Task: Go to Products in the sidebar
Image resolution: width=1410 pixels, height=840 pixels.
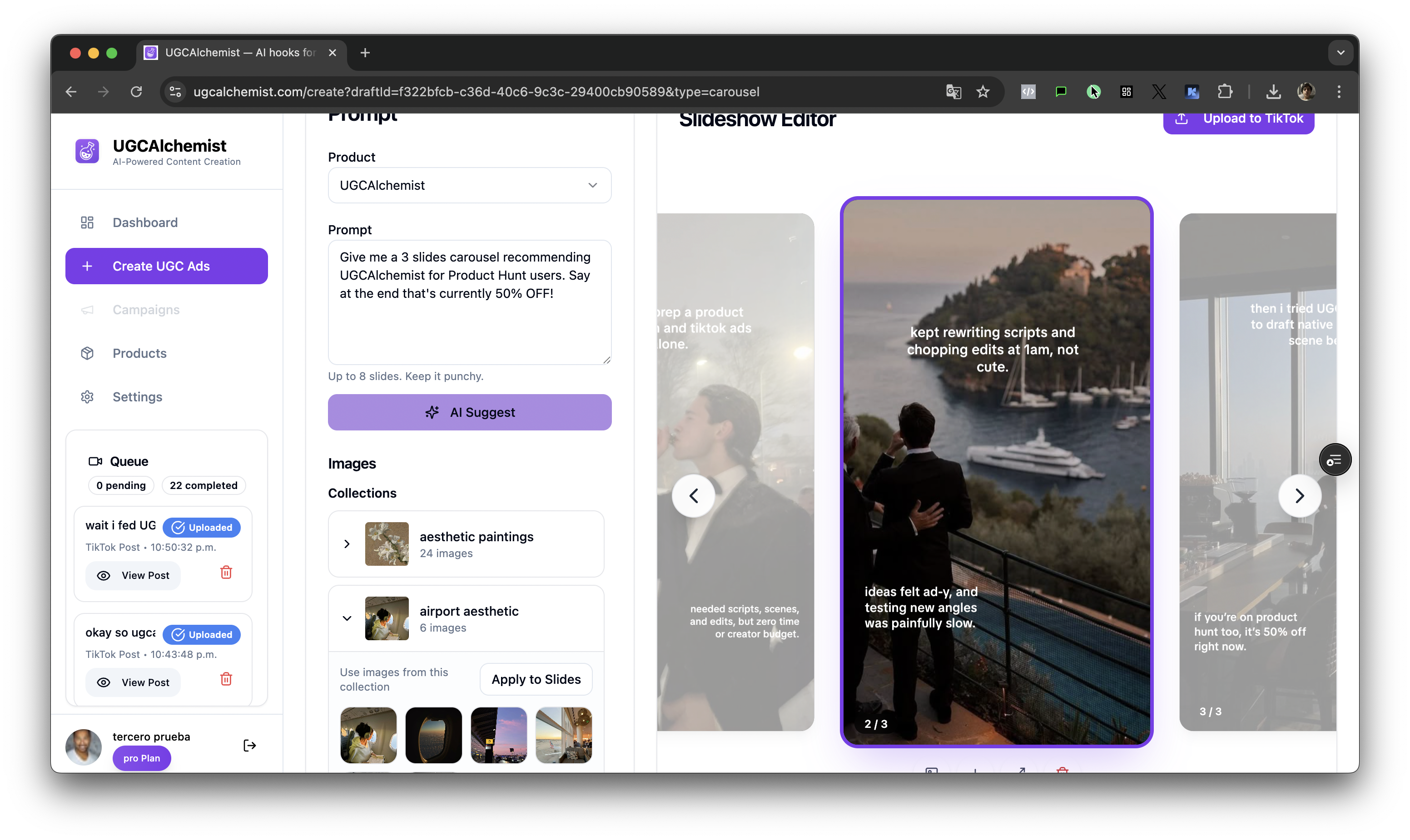Action: [x=139, y=353]
